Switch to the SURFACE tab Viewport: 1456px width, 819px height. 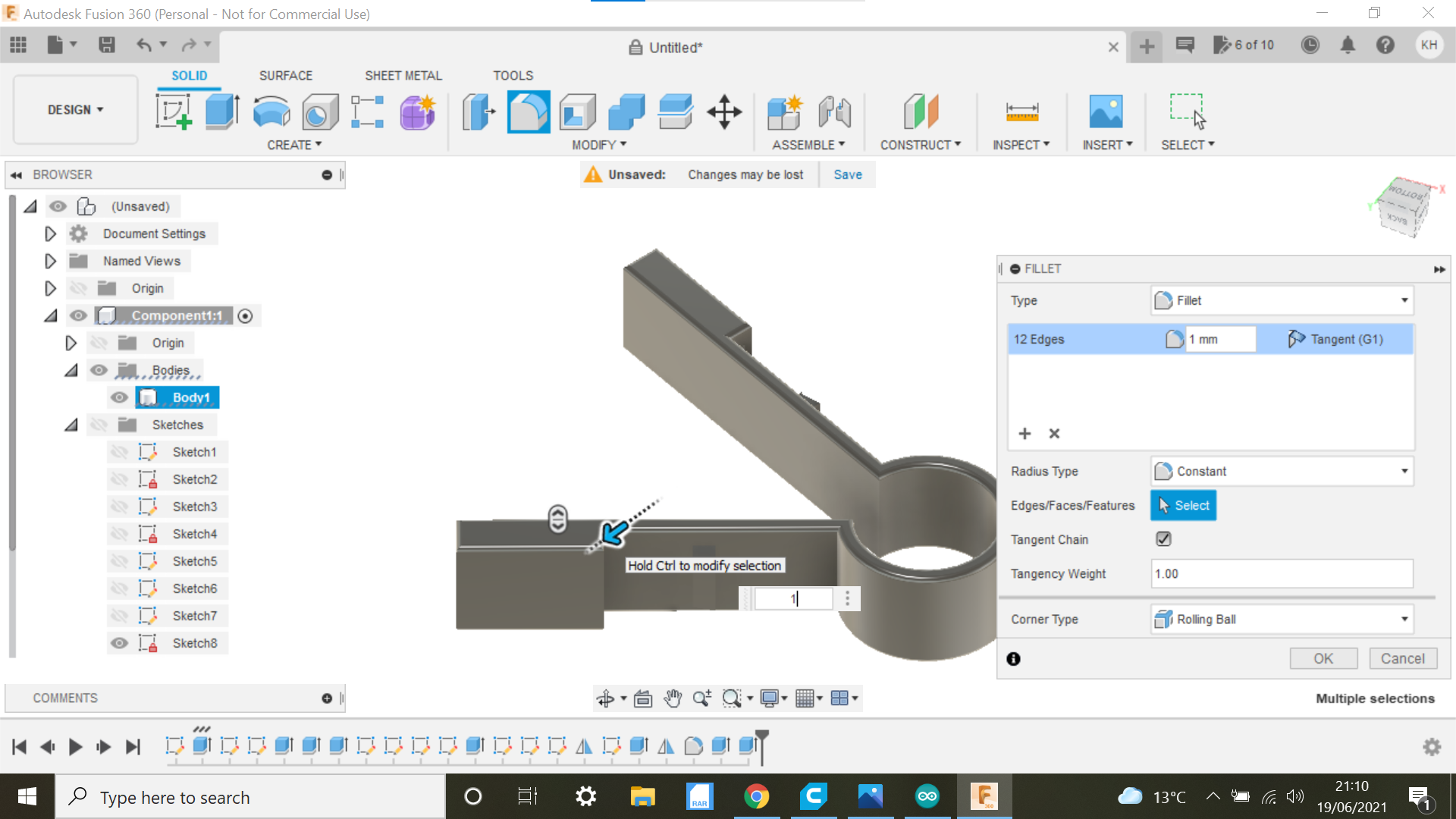pos(285,76)
